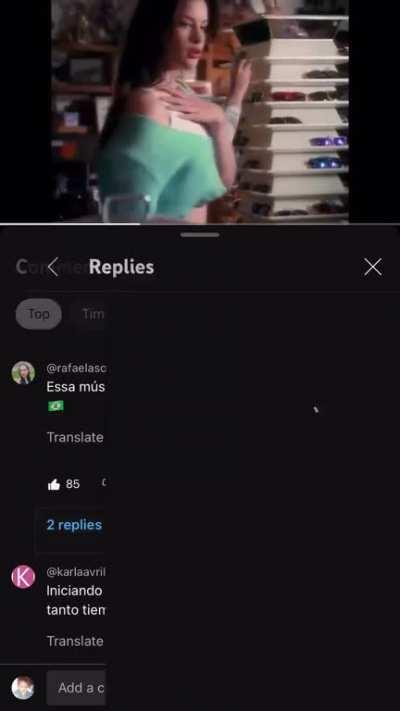The height and width of the screenshot is (711, 400).
Task: Open @rafaelasc profile avatar
Action: point(23,373)
